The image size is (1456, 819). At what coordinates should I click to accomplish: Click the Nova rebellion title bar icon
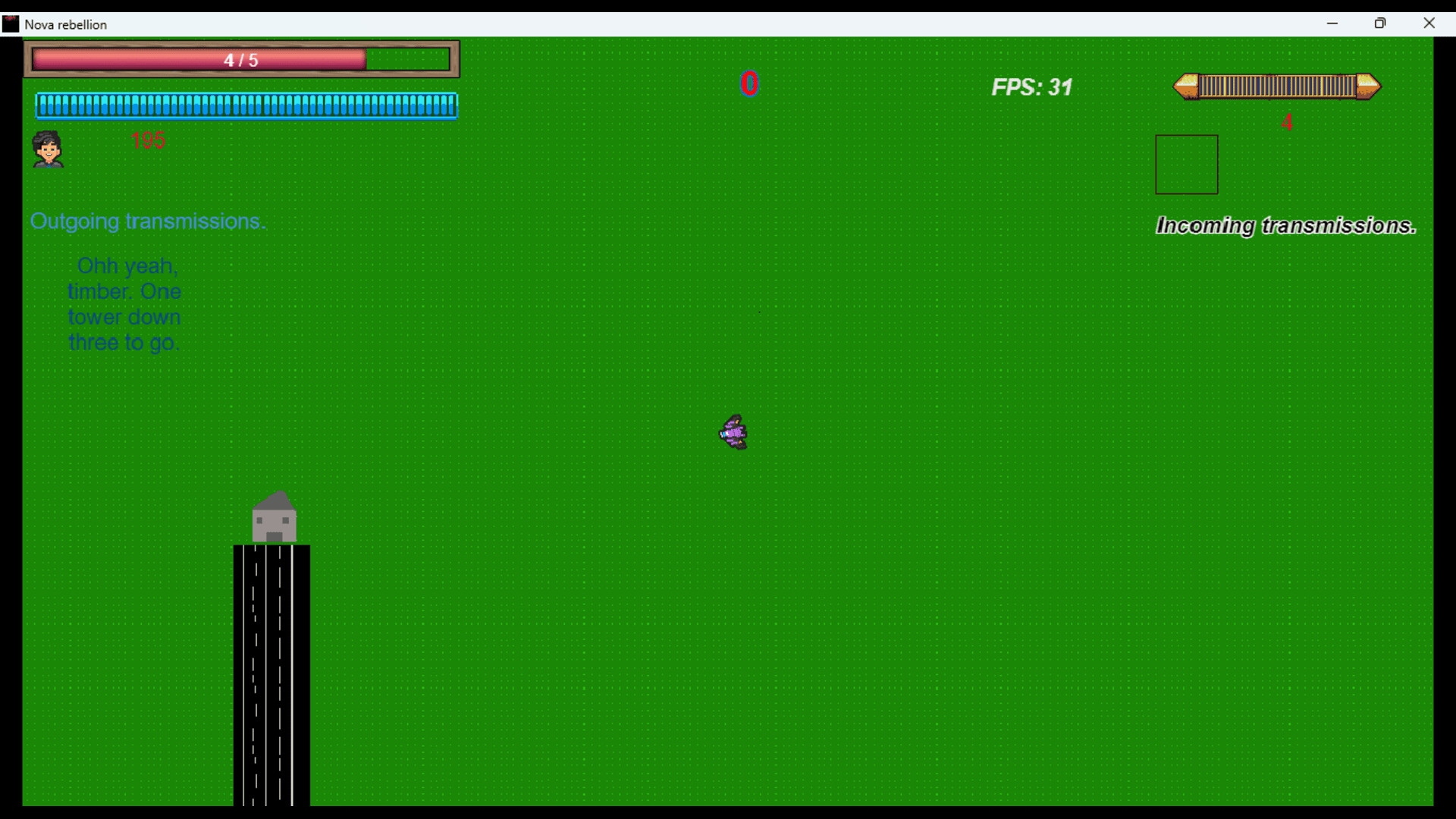(x=11, y=24)
